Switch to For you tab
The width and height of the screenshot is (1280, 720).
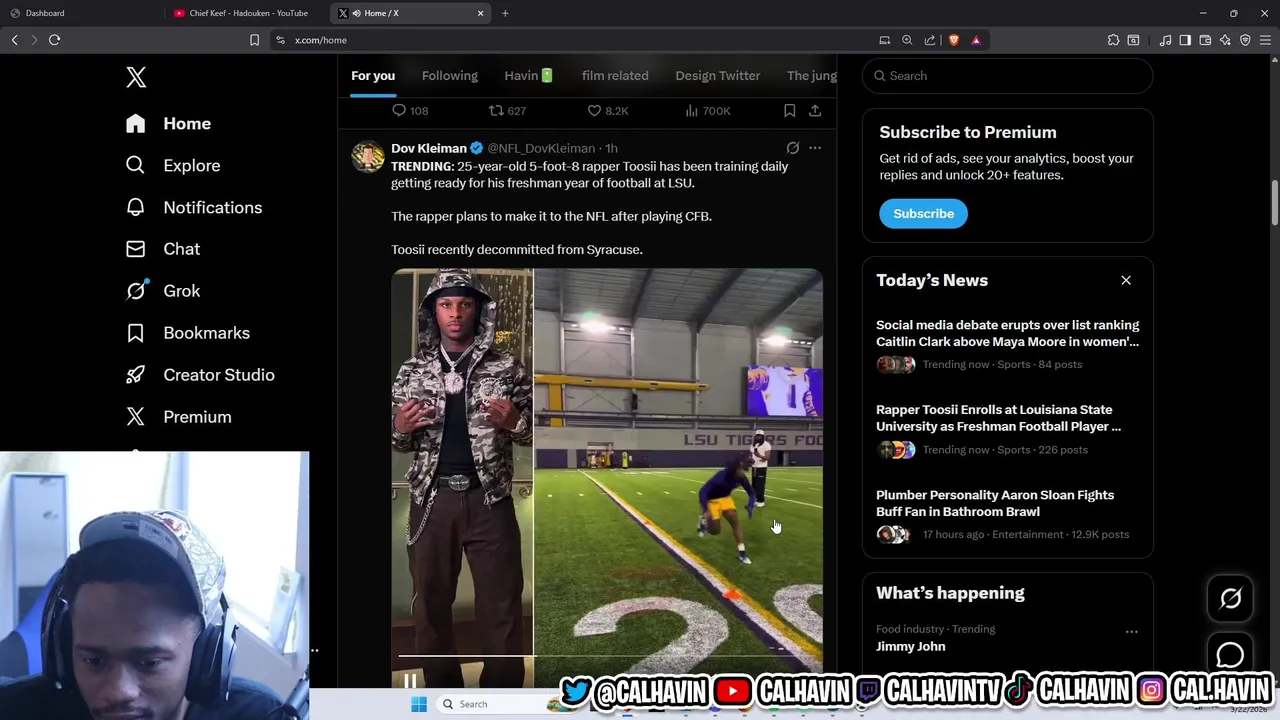(x=373, y=76)
